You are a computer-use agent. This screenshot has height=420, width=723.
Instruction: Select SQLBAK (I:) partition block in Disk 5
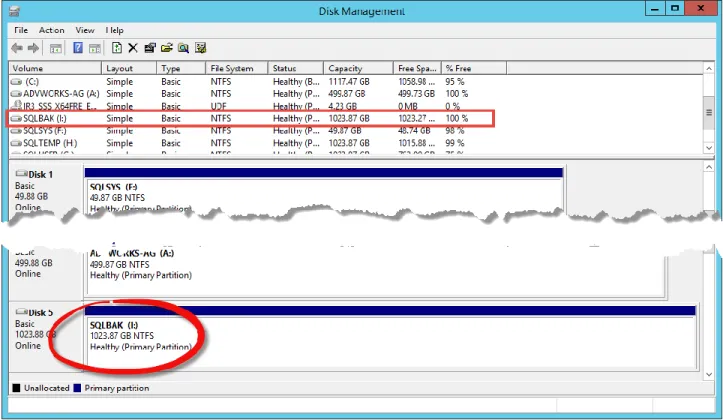click(390, 337)
